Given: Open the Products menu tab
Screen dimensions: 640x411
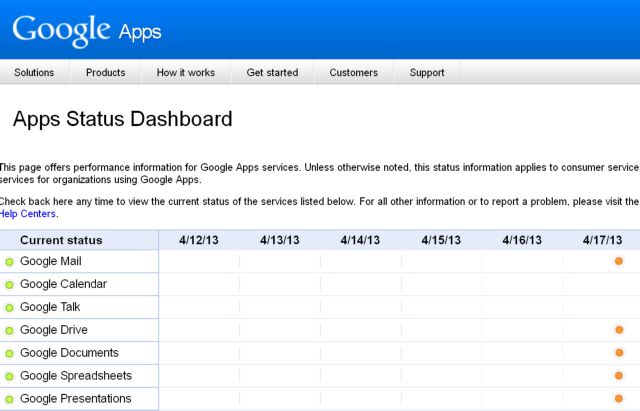Looking at the screenshot, I should coord(105,73).
